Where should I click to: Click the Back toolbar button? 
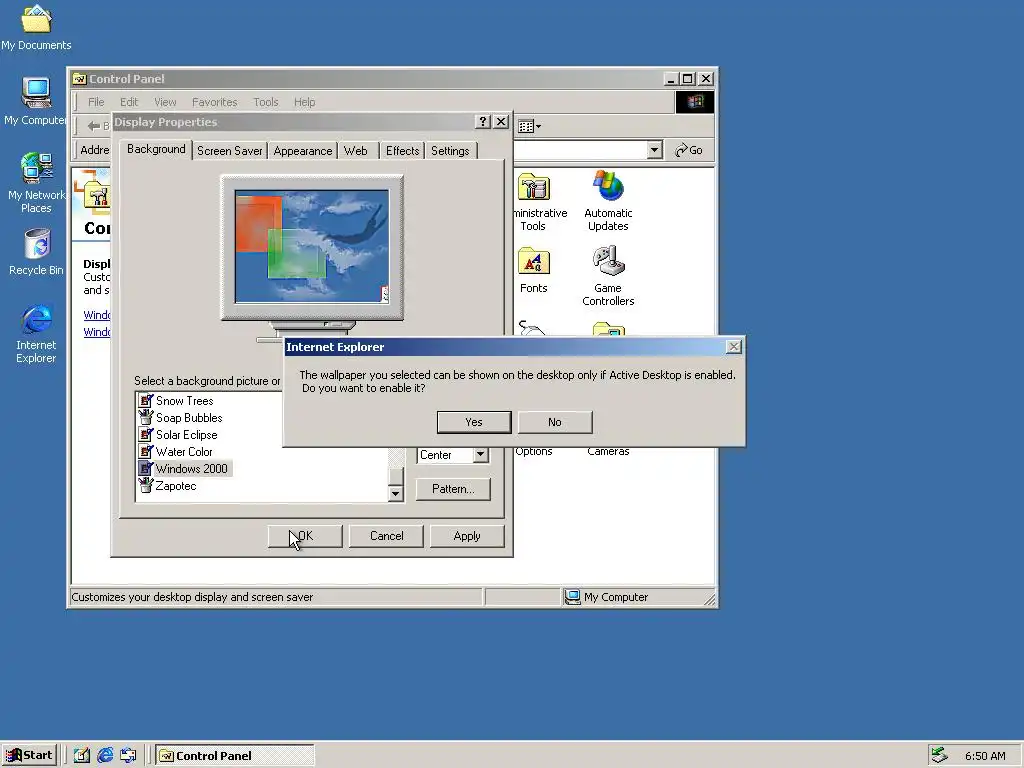click(x=97, y=125)
